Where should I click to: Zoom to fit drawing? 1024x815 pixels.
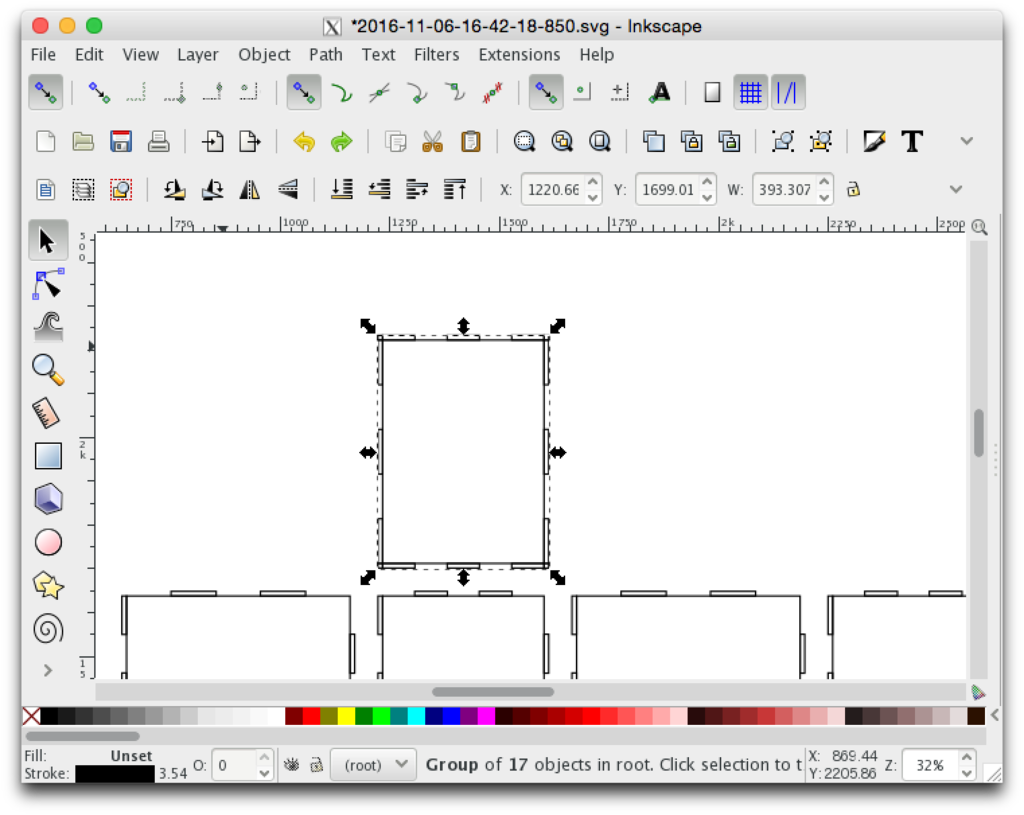point(562,141)
